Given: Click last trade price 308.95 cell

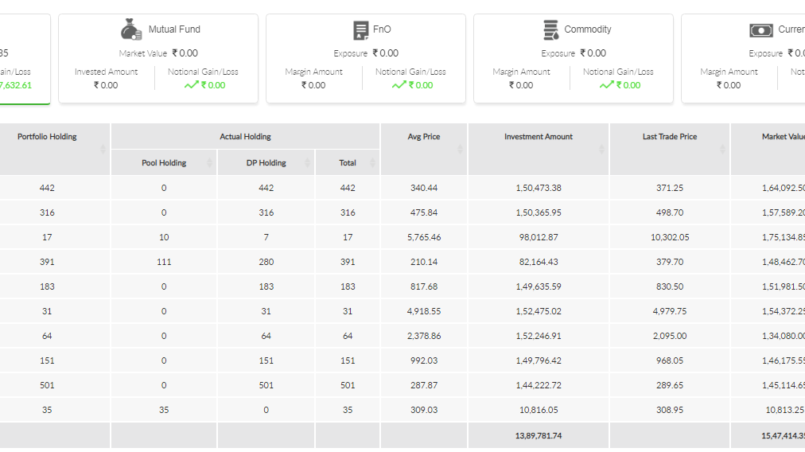Looking at the screenshot, I should [669, 410].
